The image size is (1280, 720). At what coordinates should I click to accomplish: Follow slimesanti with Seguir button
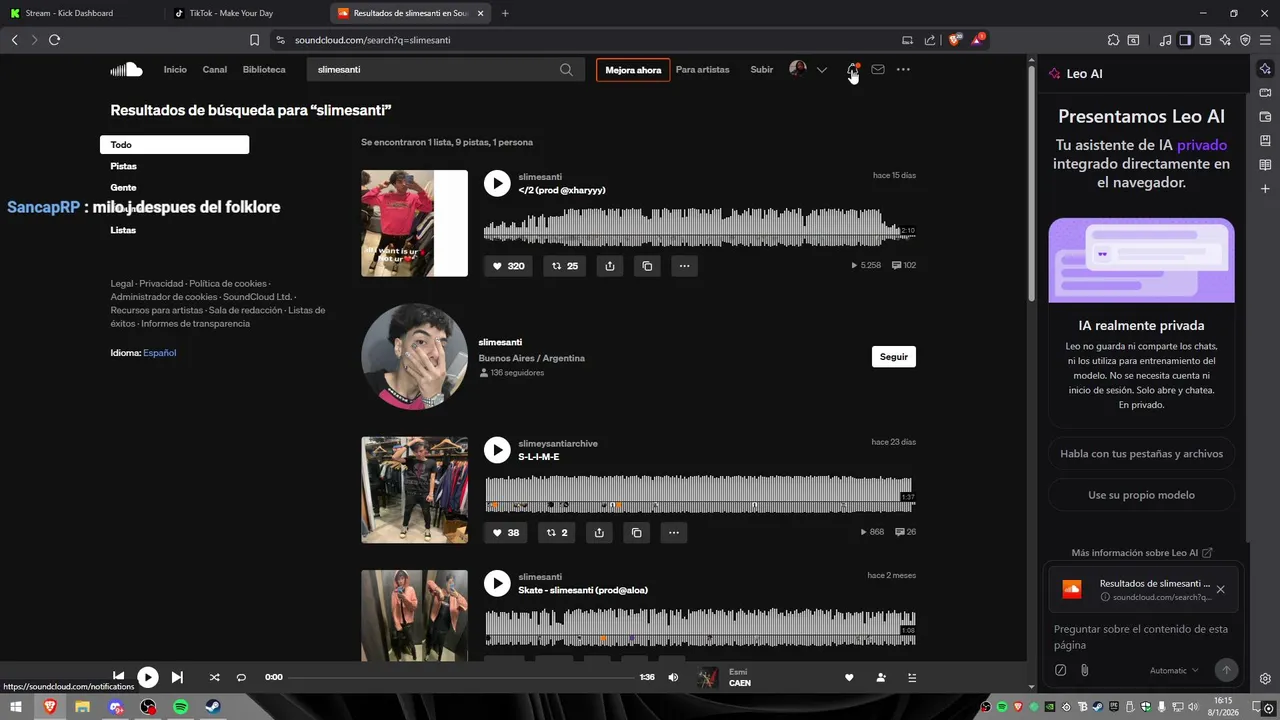894,357
